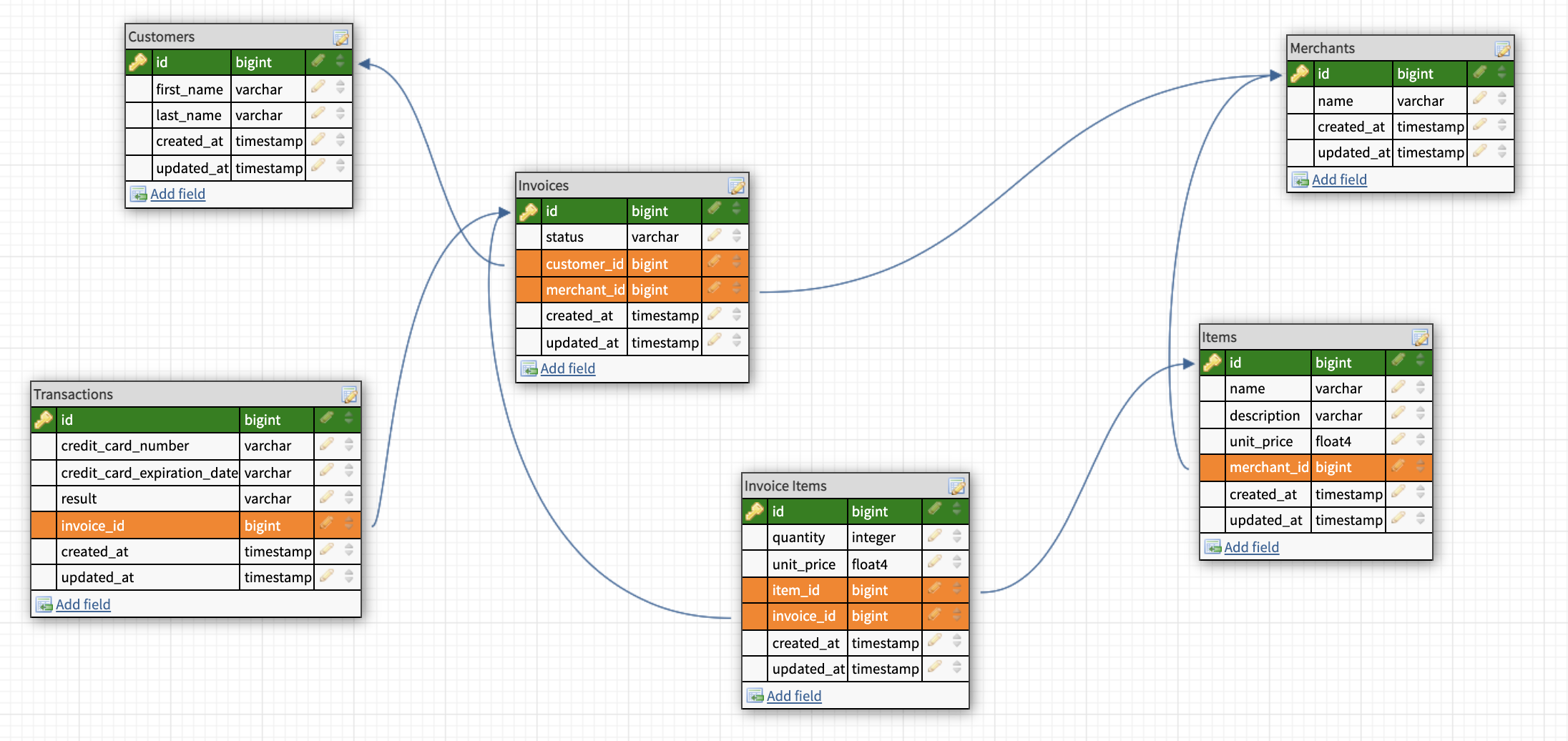This screenshot has width=1568, height=741.
Task: Edit the result field pencil in Transactions
Action: (327, 496)
